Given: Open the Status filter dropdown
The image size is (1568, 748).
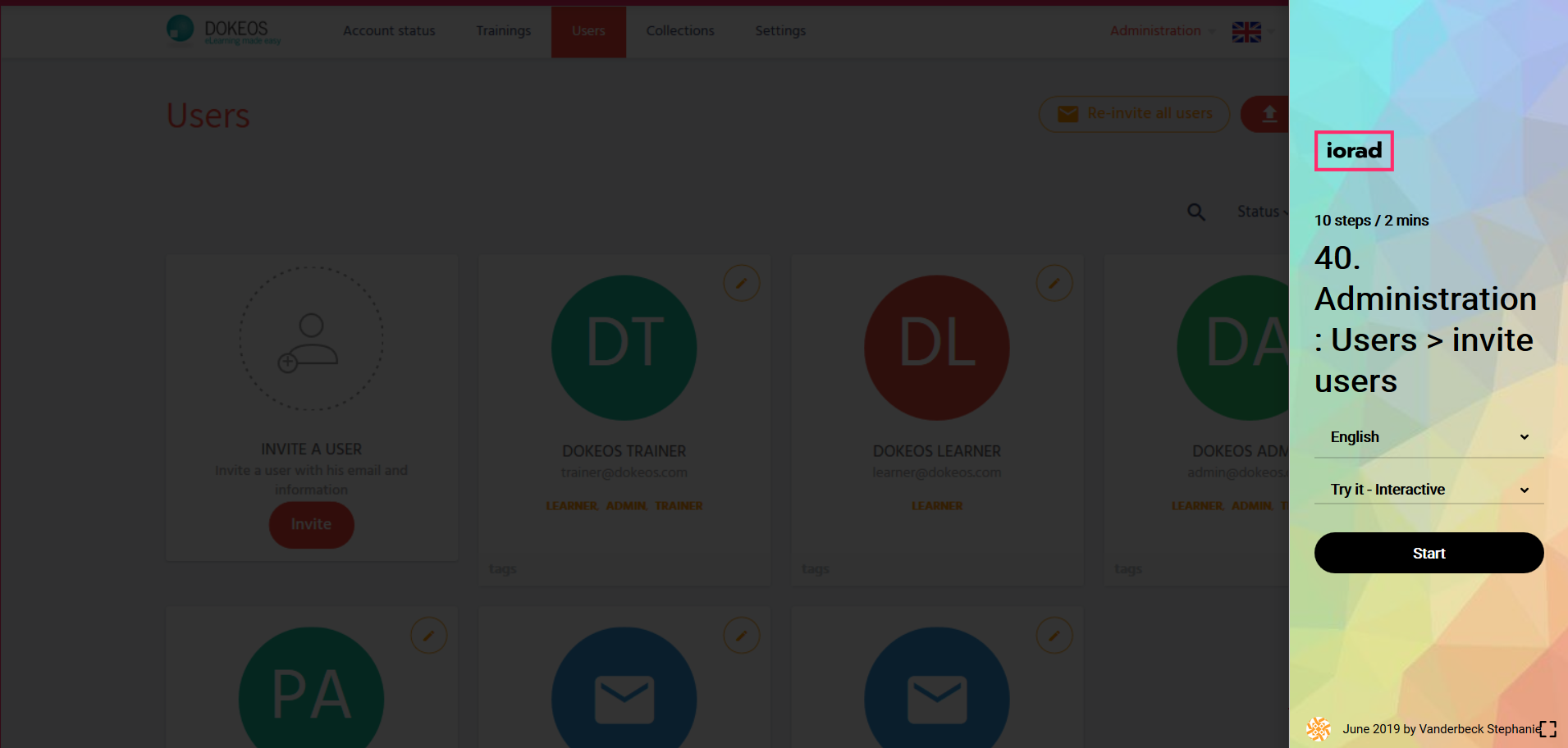Looking at the screenshot, I should (1261, 212).
